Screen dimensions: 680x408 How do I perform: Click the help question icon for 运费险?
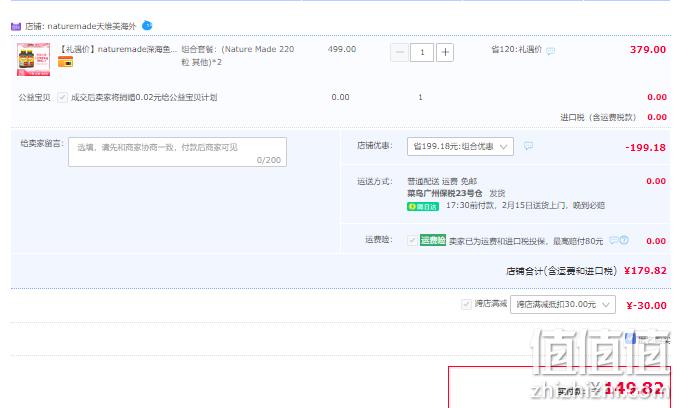624,240
